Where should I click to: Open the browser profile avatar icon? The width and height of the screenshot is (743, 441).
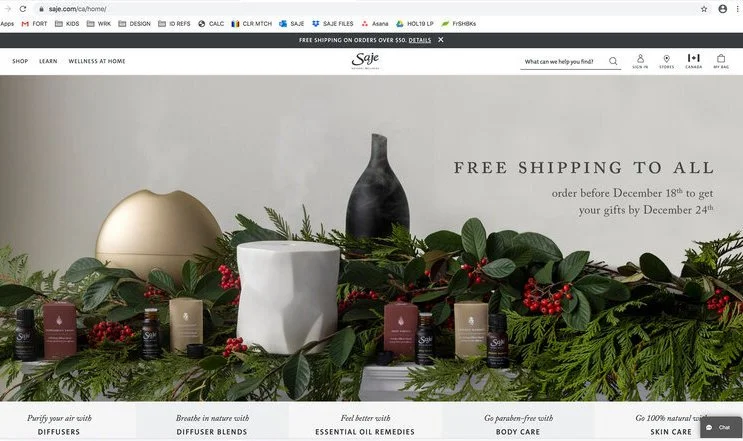pos(723,9)
